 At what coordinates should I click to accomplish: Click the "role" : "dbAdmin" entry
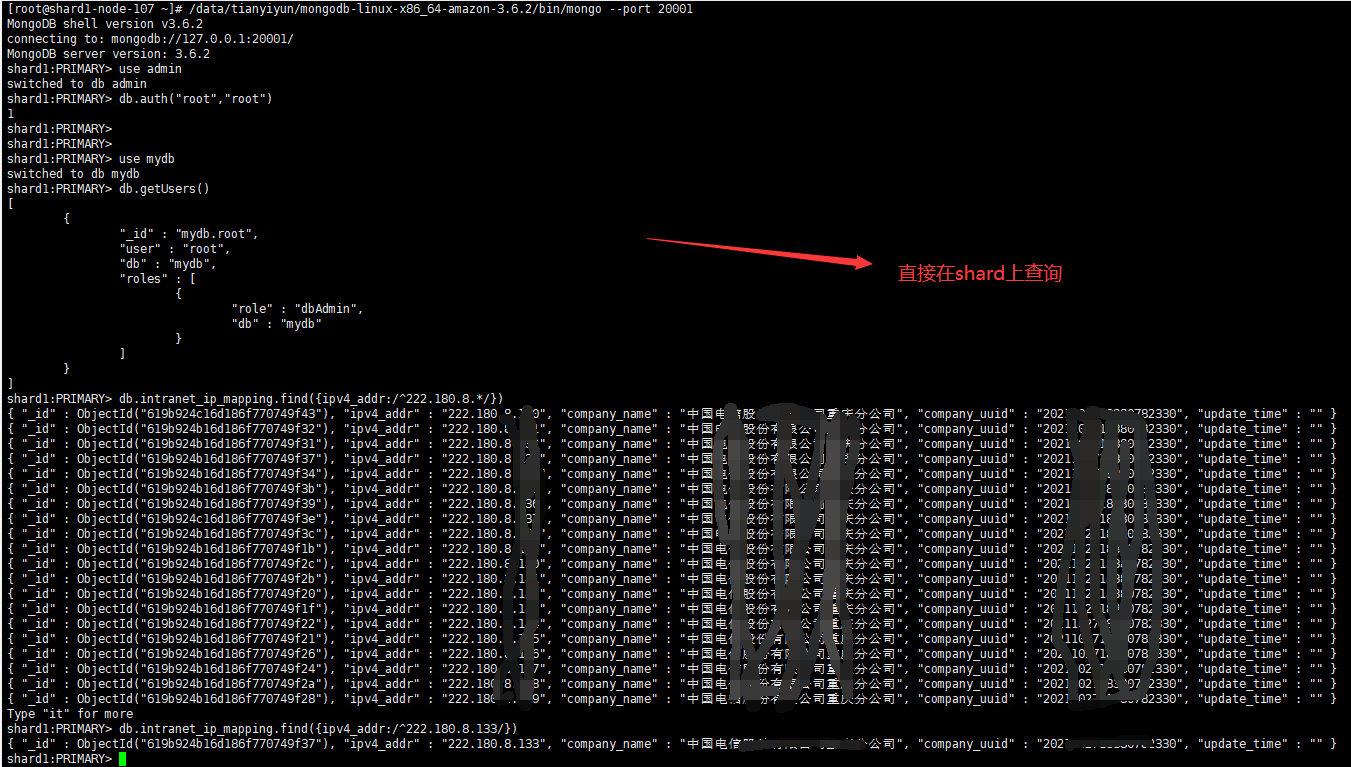tap(297, 309)
